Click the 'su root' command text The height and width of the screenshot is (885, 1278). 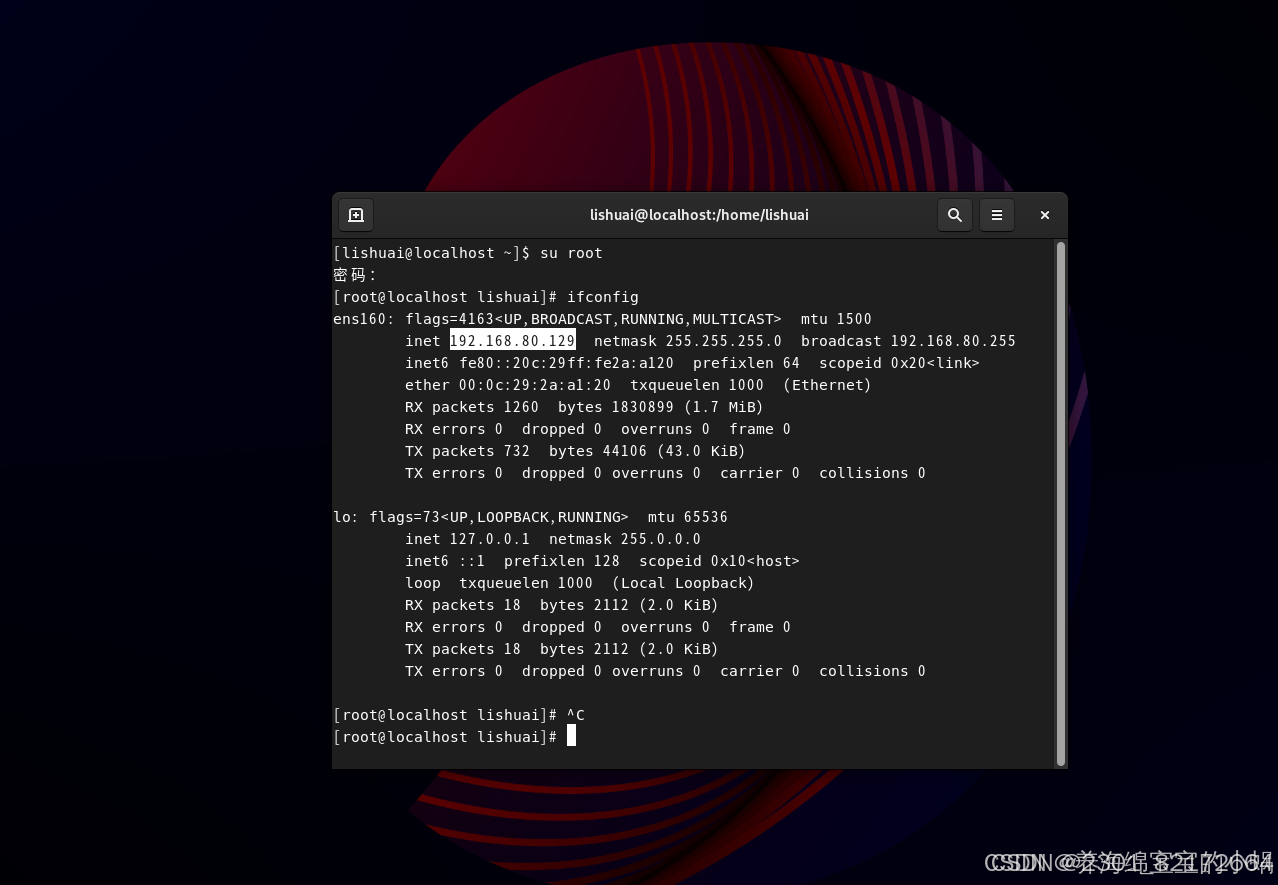pyautogui.click(x=571, y=253)
